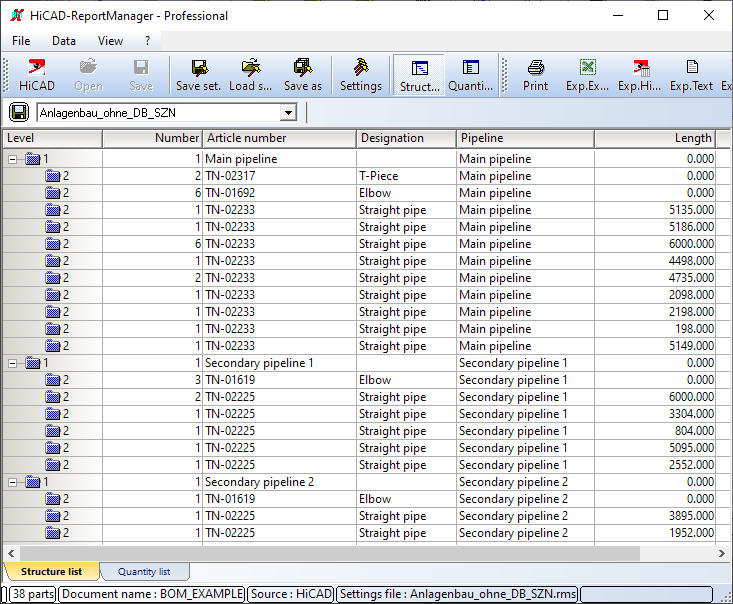Viewport: 733px width, 604px height.
Task: Select the 1952.000 length cell
Action: 655,533
